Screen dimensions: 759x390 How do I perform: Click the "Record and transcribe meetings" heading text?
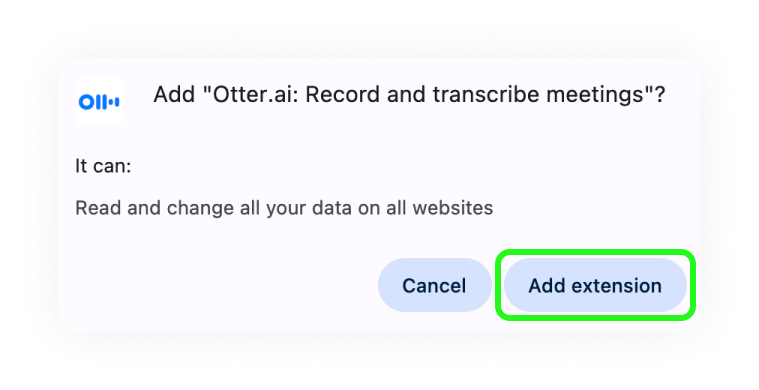coord(476,94)
